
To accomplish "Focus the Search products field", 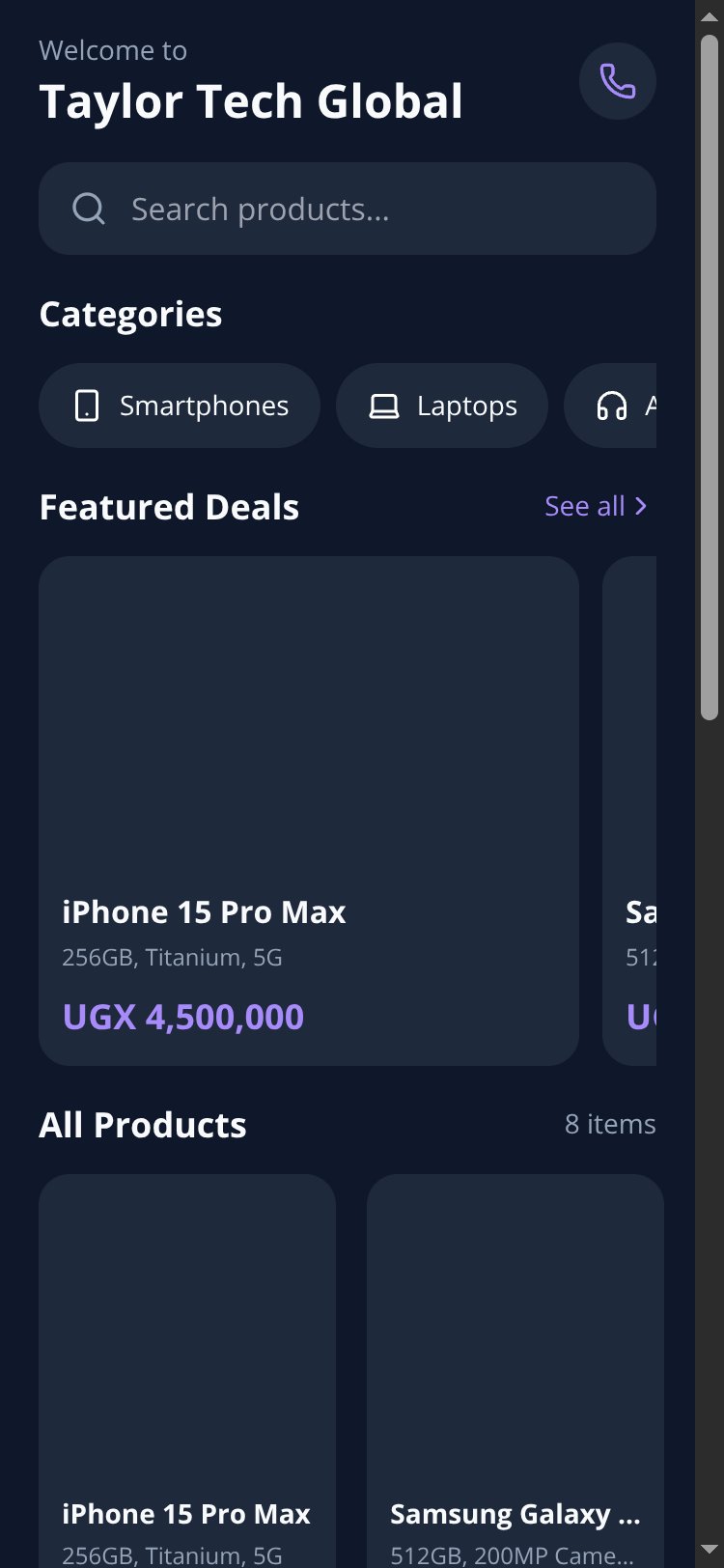I will [x=348, y=209].
